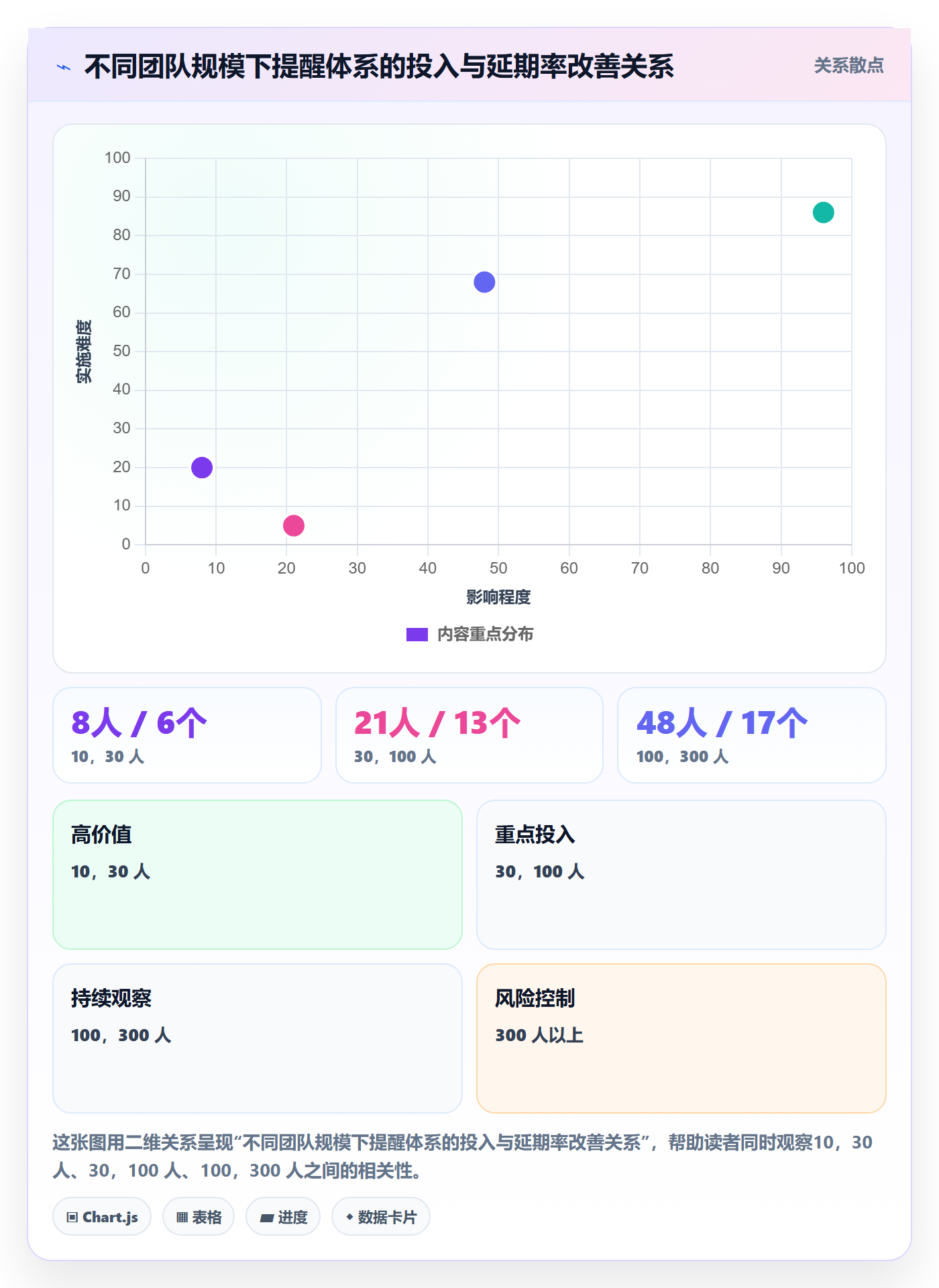Screen dimensions: 939x1288
Task: Click the 30，100 人 text in 重点投入 card
Action: click(540, 871)
